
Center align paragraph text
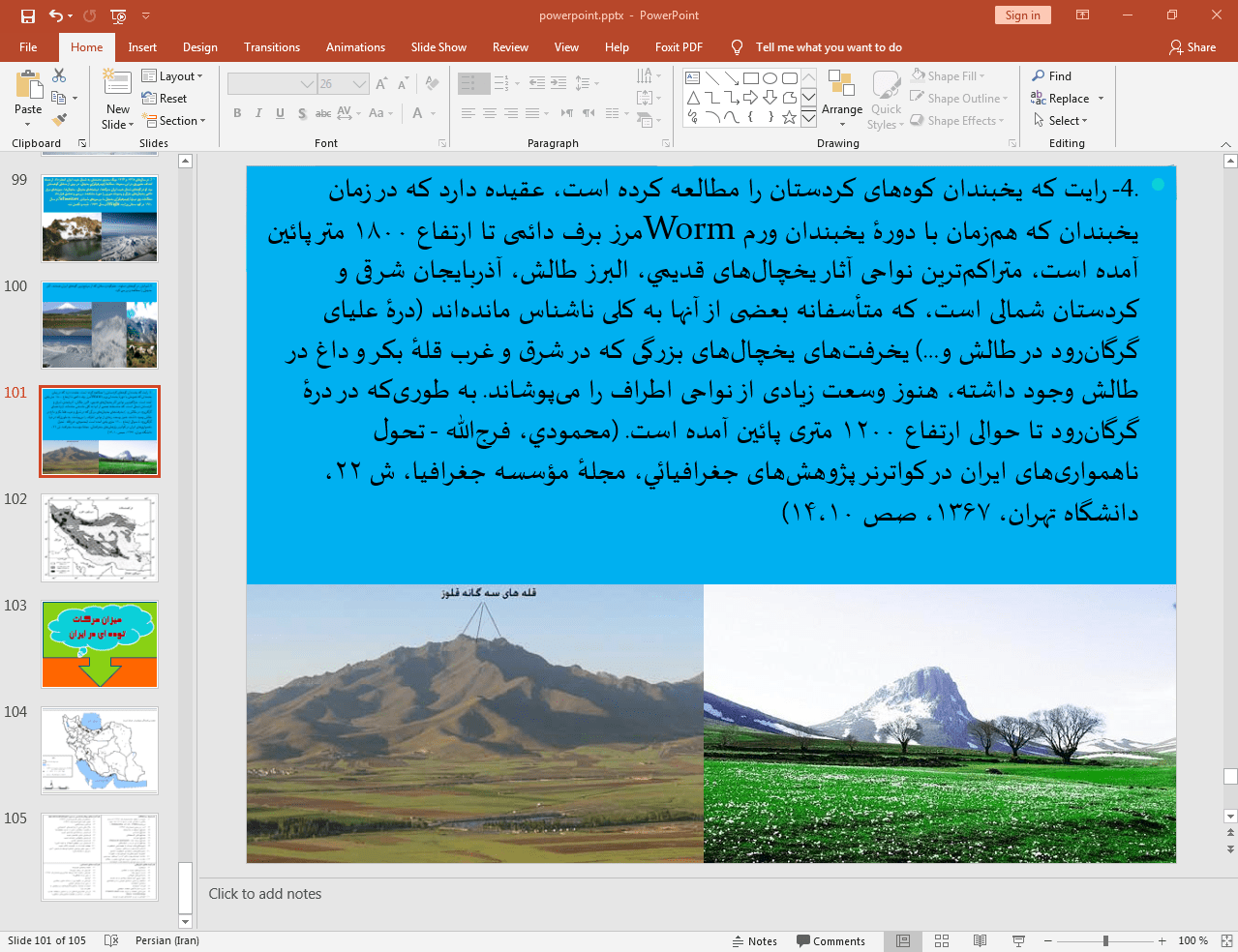(x=489, y=113)
